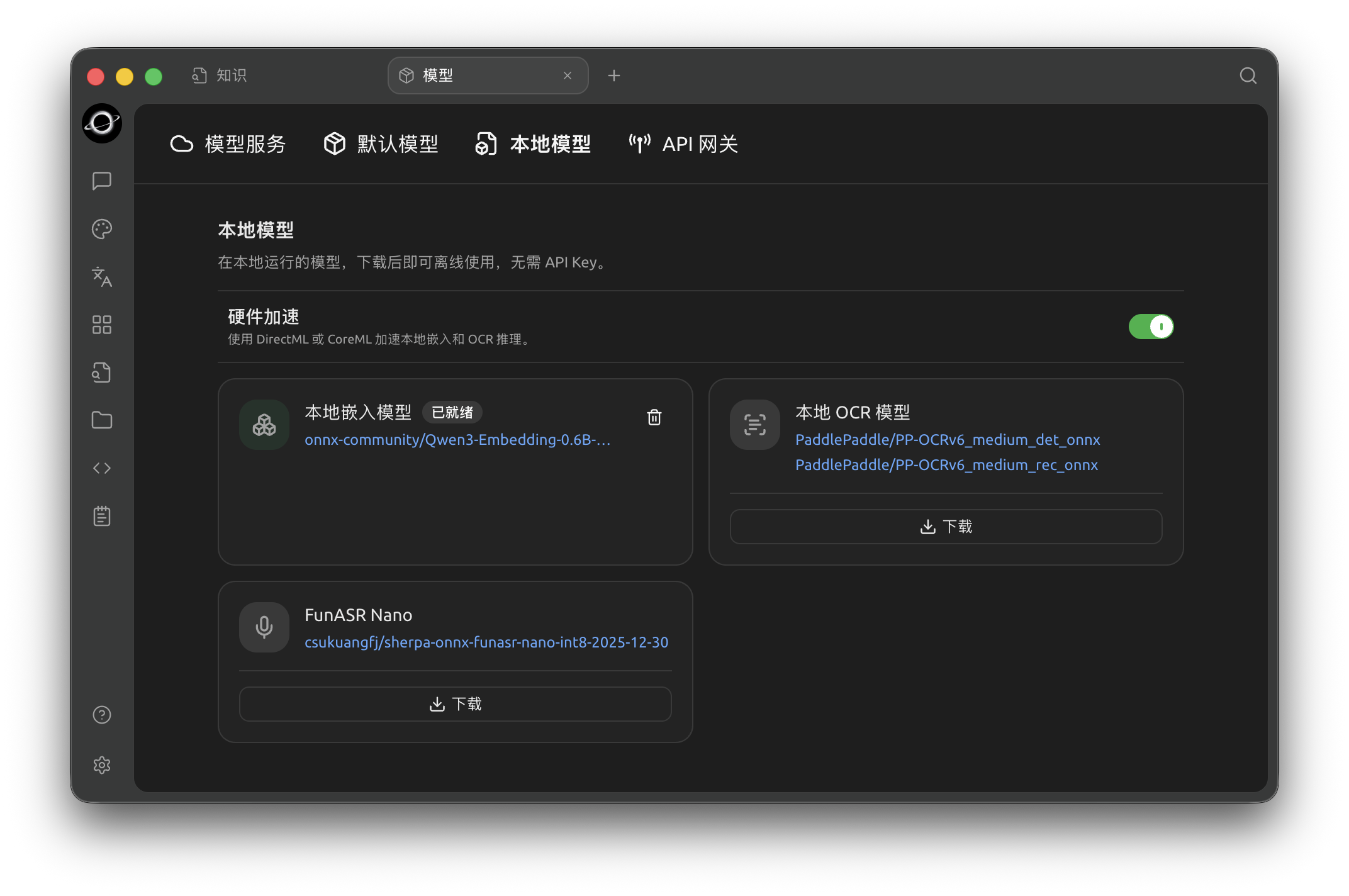1349x896 pixels.
Task: Open the notepad clipboard sidebar icon
Action: point(102,516)
